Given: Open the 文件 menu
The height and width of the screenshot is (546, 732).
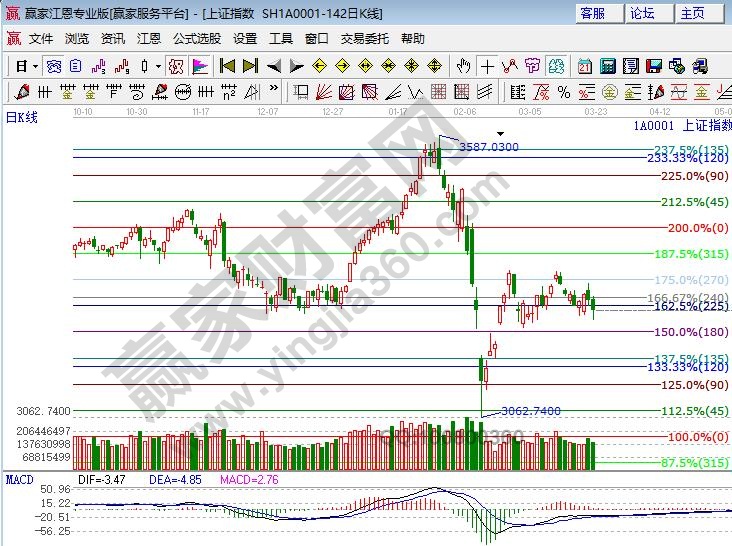Looking at the screenshot, I should (41, 39).
